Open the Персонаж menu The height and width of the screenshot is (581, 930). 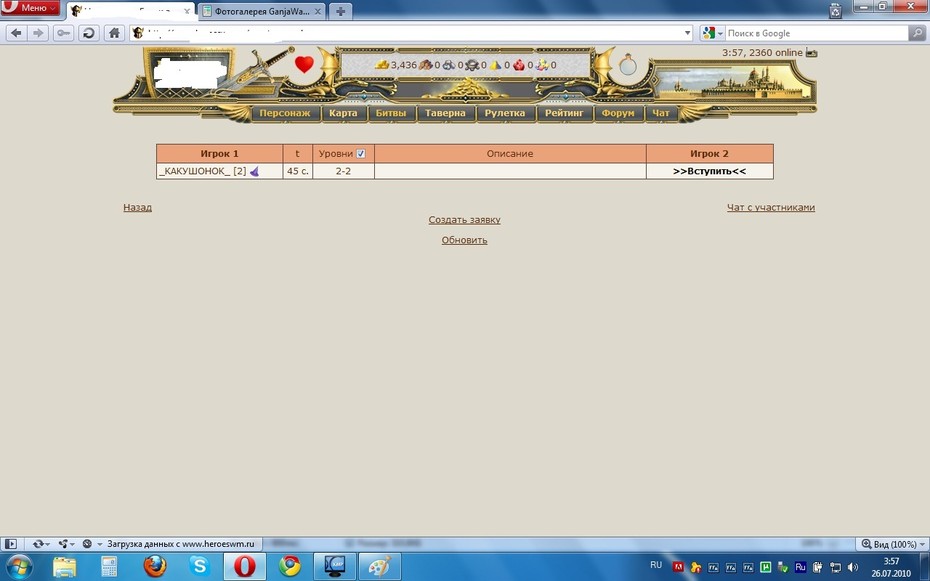point(285,113)
